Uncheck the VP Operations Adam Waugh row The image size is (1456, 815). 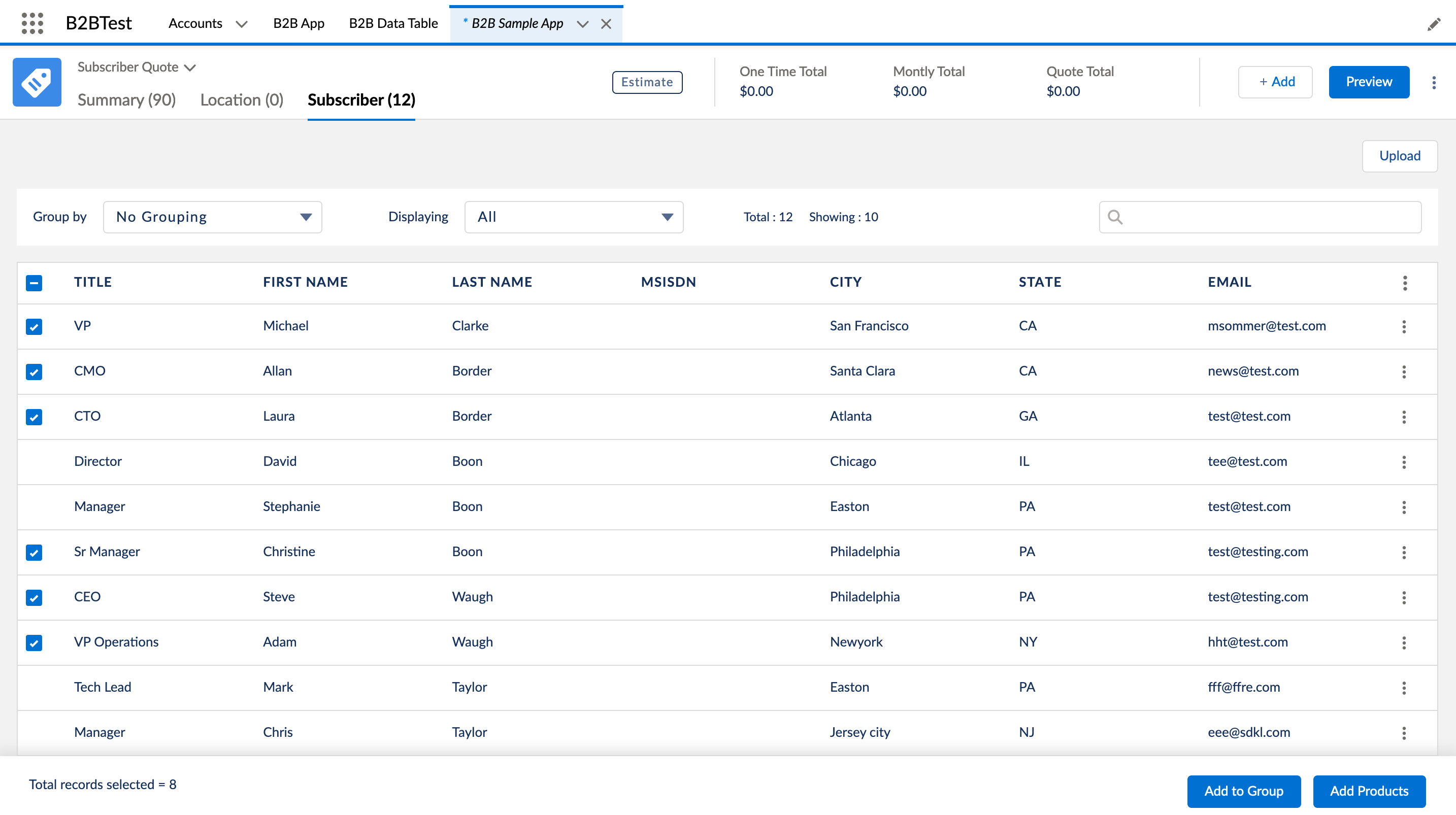pos(34,643)
